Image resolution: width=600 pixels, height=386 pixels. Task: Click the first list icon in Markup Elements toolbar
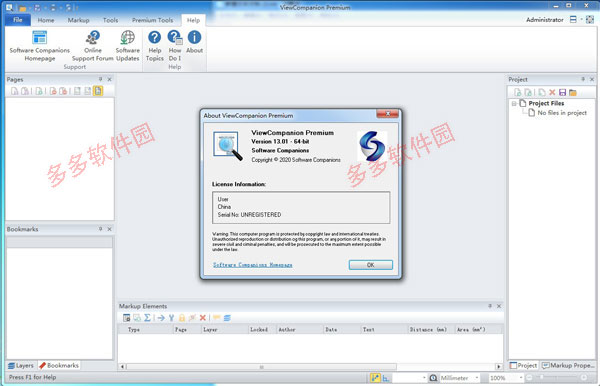(x=126, y=318)
